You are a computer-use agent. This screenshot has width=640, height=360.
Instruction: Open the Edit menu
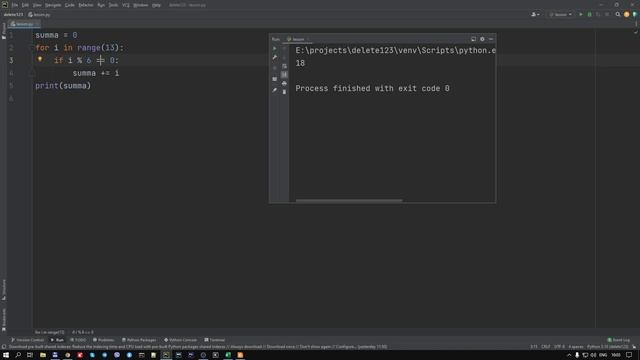point(25,5)
